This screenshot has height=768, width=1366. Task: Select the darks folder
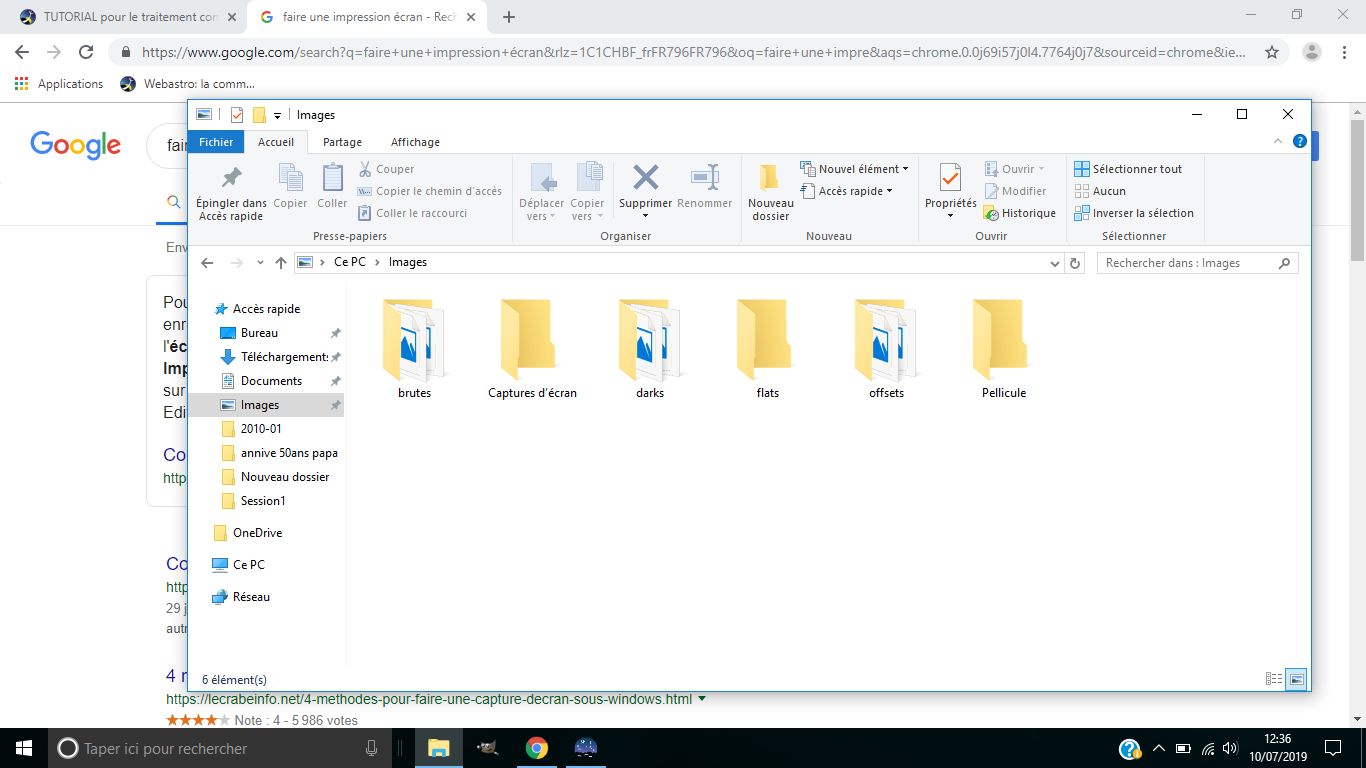tap(650, 350)
